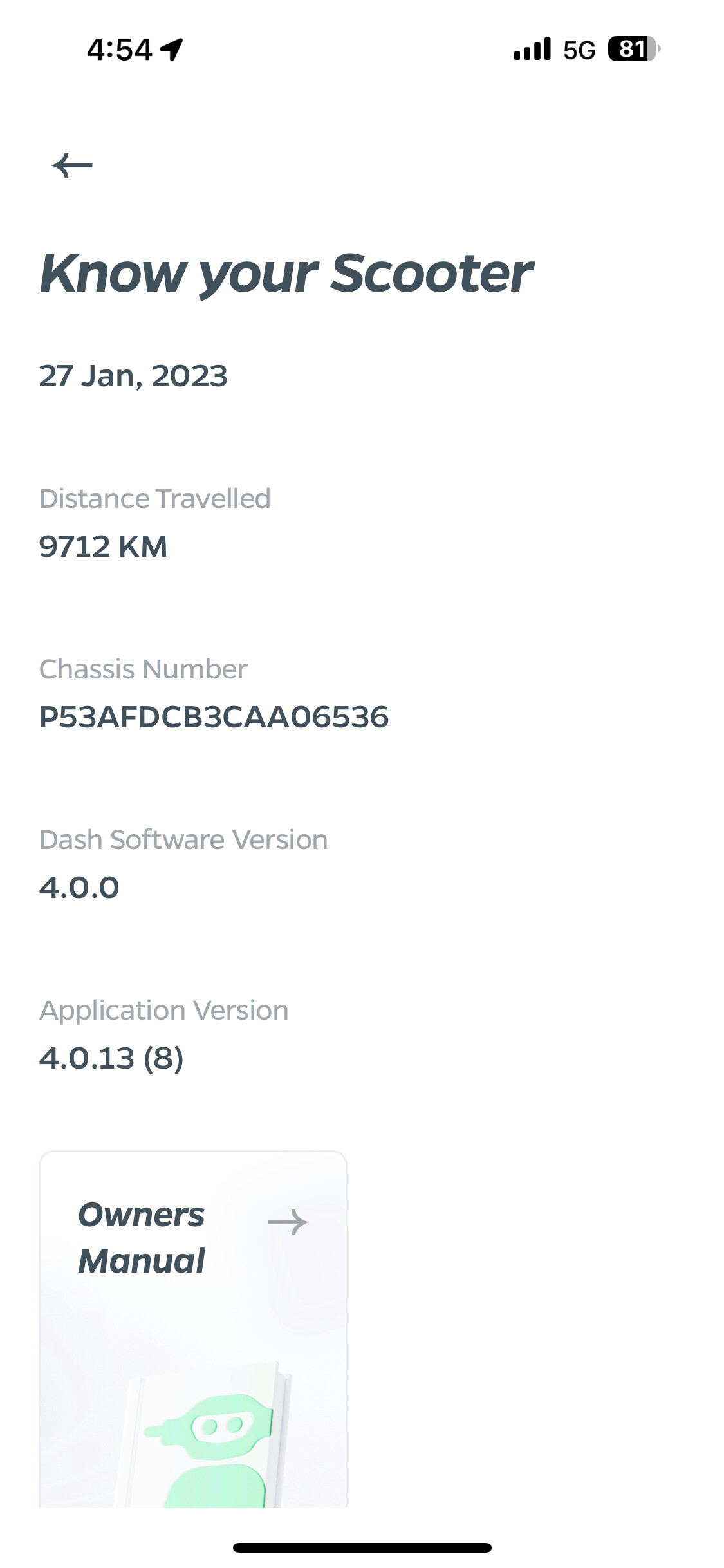This screenshot has width=724, height=1568.
Task: Select the 4.0.0 dash software value
Action: (x=79, y=888)
